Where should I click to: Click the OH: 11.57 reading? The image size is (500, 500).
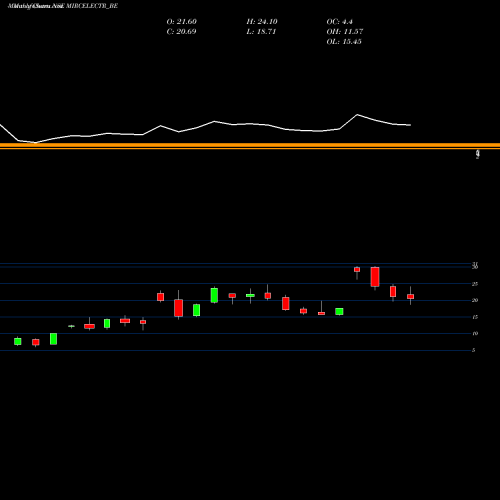click(x=345, y=32)
